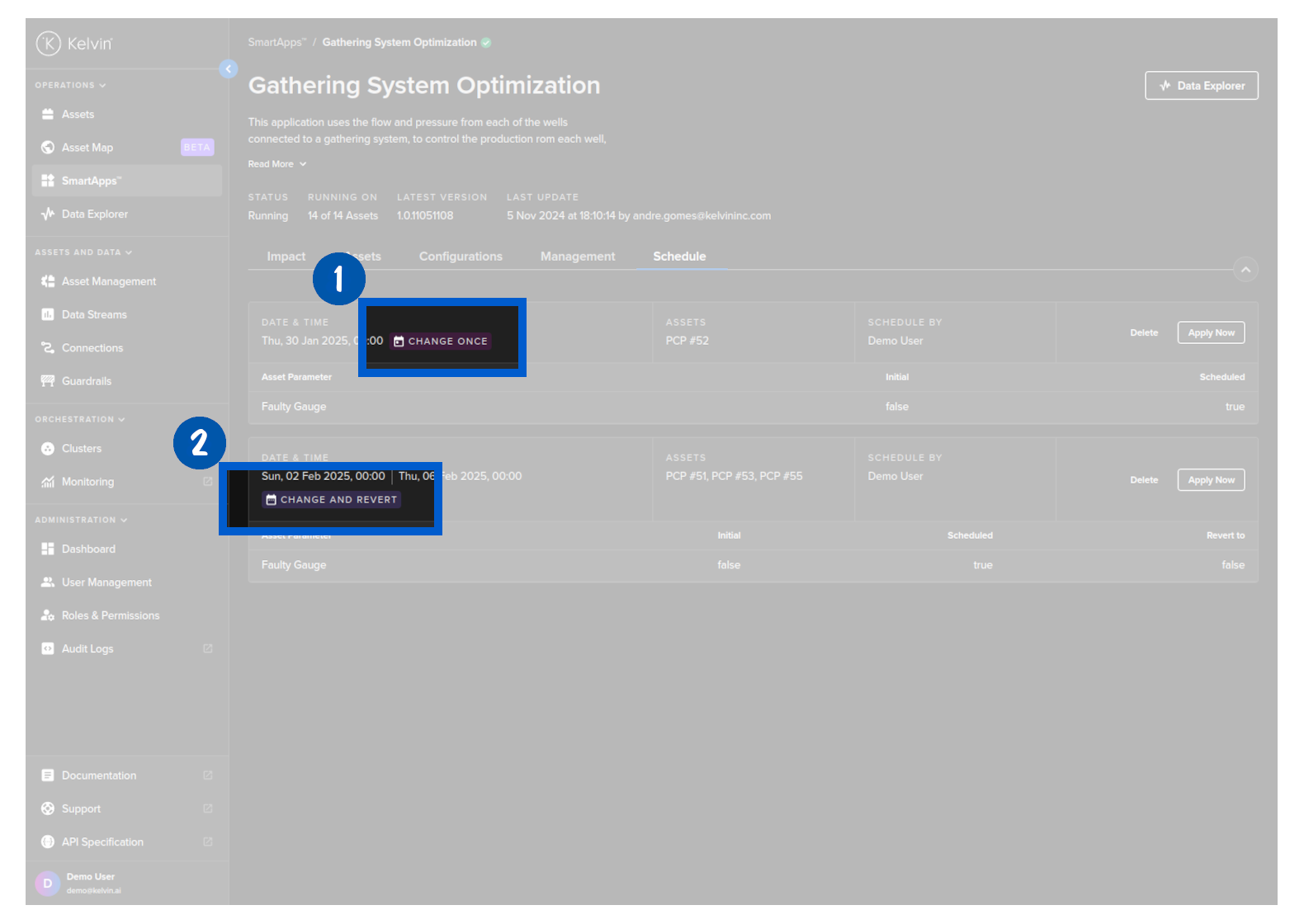Viewport: 1304px width, 924px height.
Task: Click the Assets icon in sidebar
Action: coord(48,115)
